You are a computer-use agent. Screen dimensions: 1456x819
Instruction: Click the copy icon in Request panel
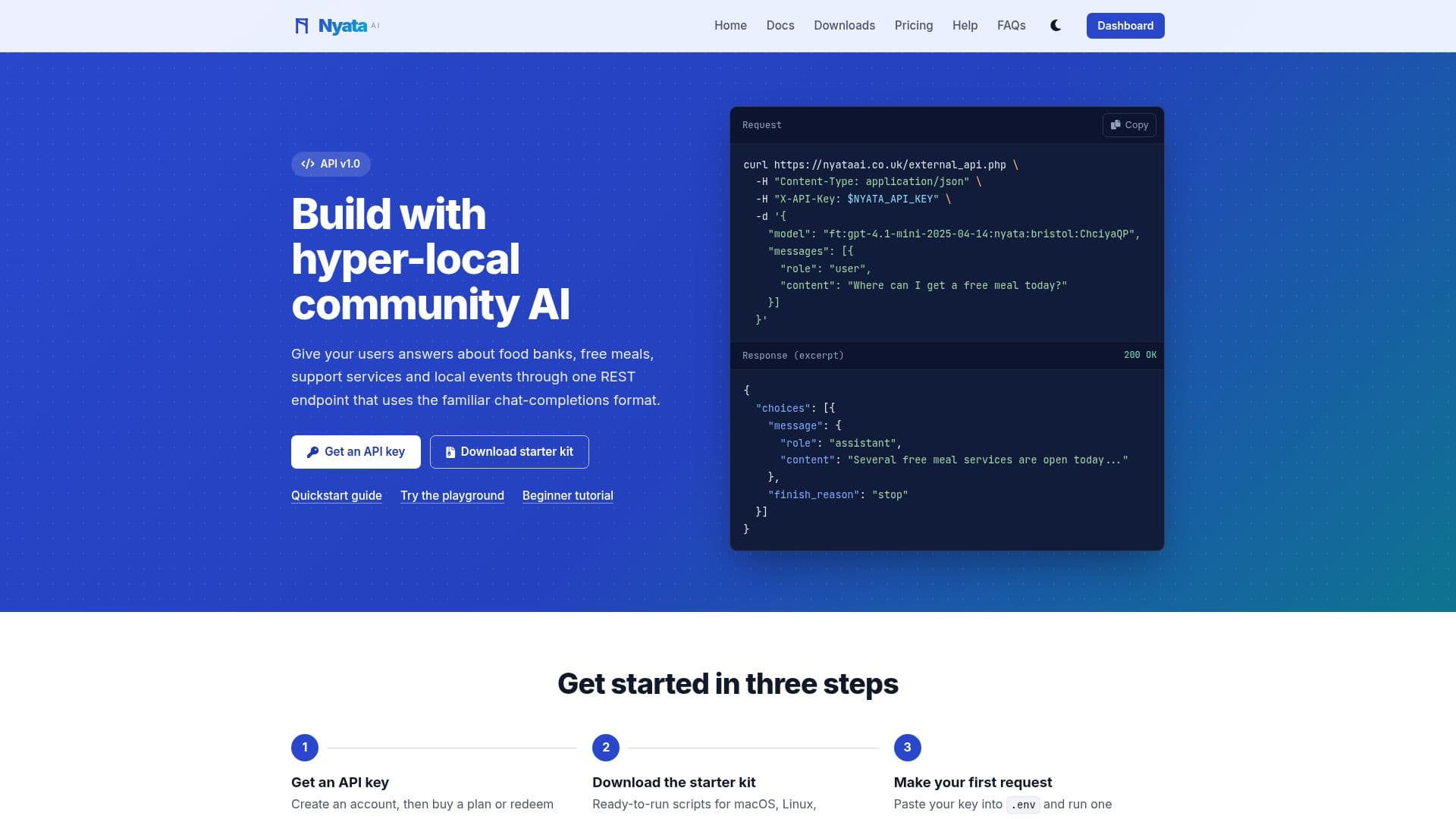tap(1116, 125)
